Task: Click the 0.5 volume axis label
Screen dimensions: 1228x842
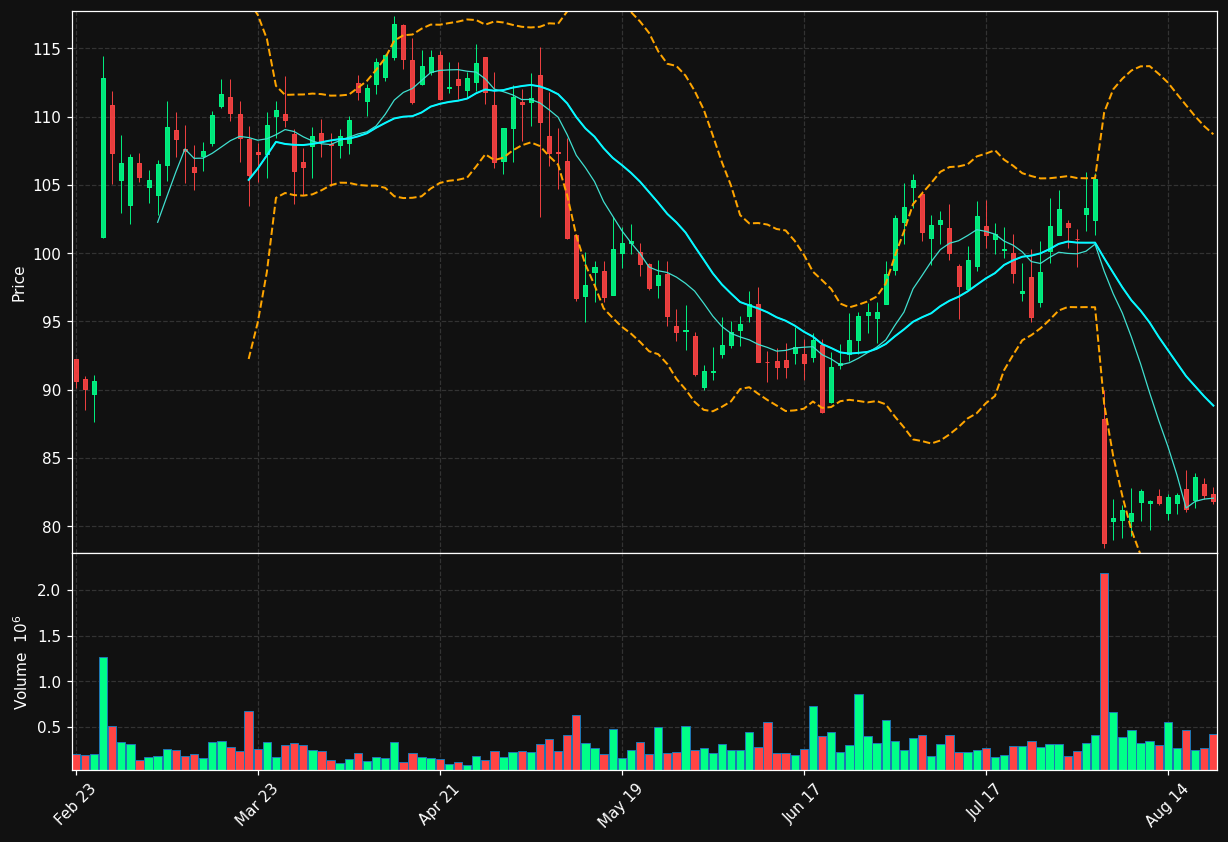Action: 50,728
